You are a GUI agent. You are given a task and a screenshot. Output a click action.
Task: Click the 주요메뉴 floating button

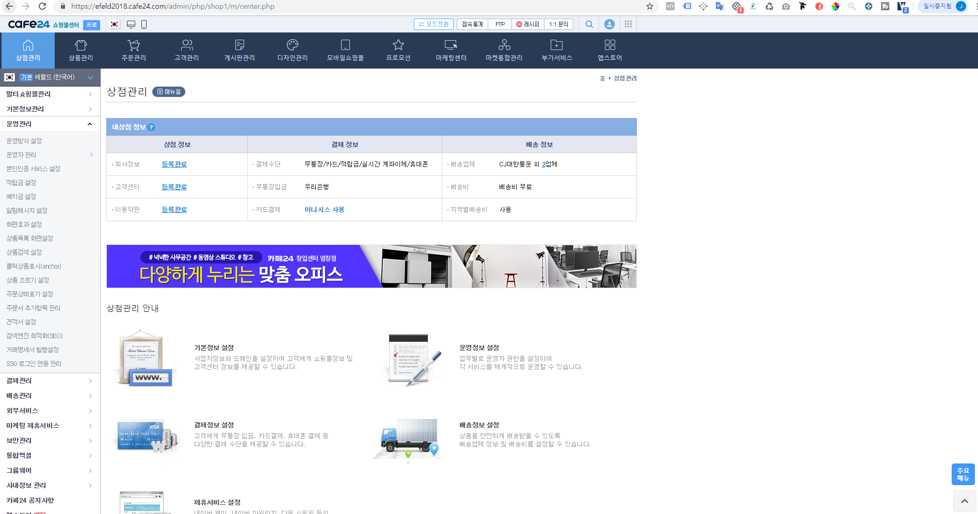pos(963,474)
